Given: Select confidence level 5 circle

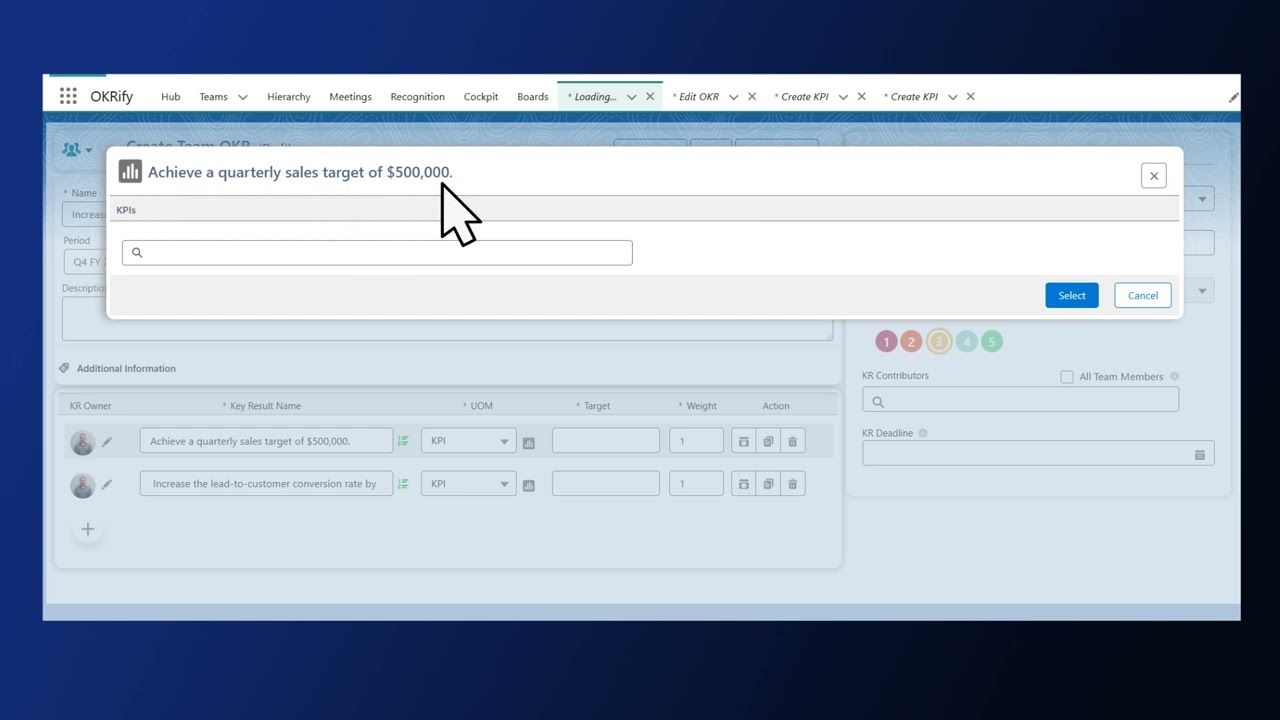Looking at the screenshot, I should [x=991, y=342].
